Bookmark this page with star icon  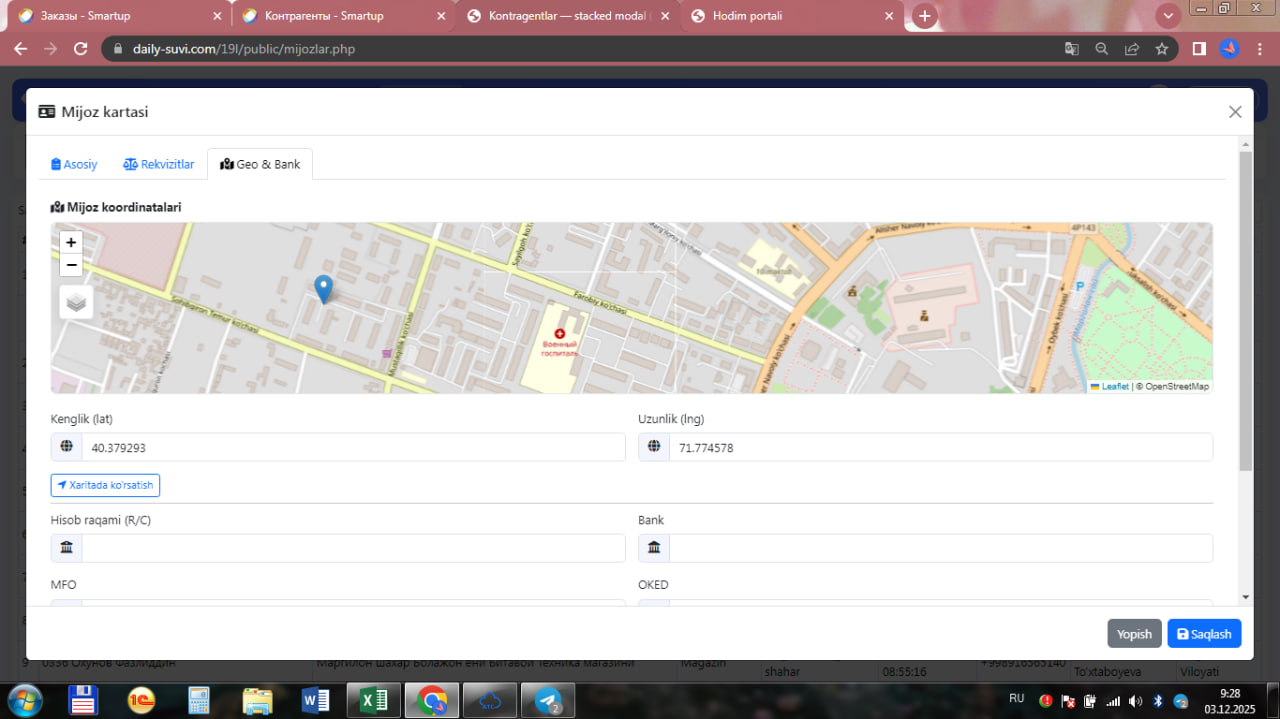[1161, 48]
